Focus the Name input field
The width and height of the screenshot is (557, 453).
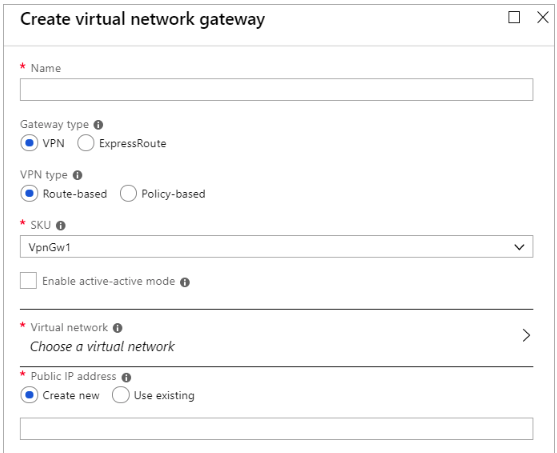[x=276, y=90]
